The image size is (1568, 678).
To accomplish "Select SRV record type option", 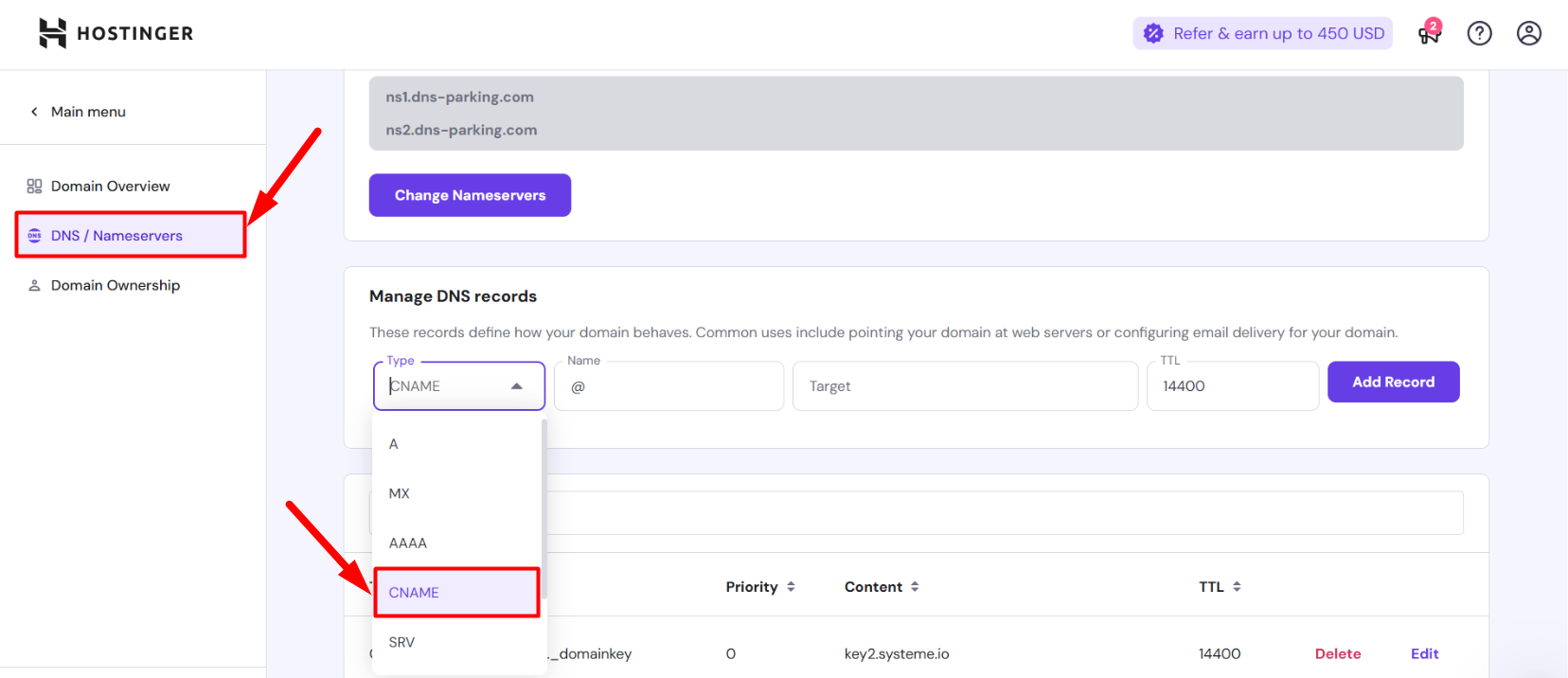I will 457,642.
